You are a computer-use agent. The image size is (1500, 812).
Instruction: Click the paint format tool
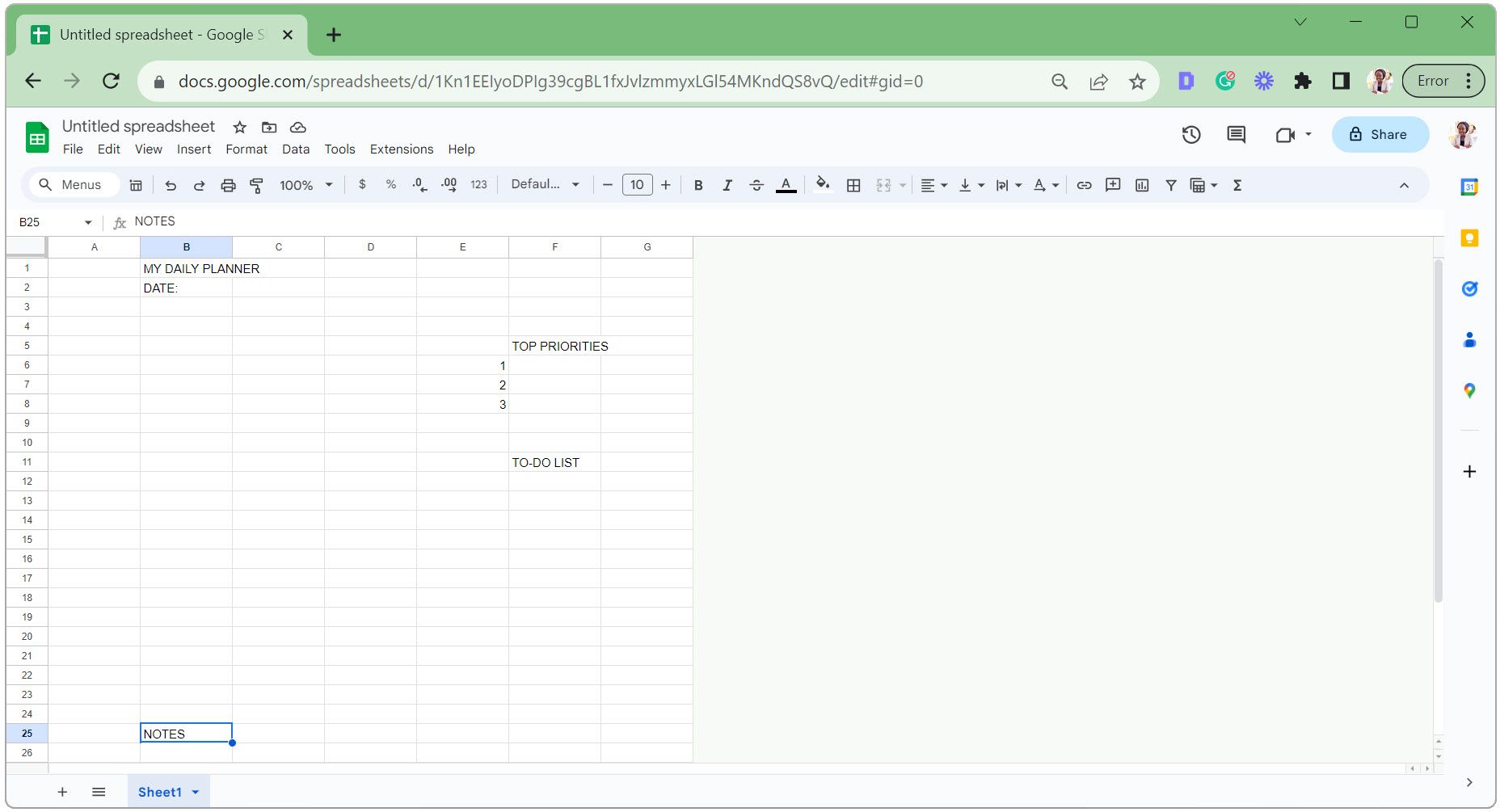tap(255, 185)
